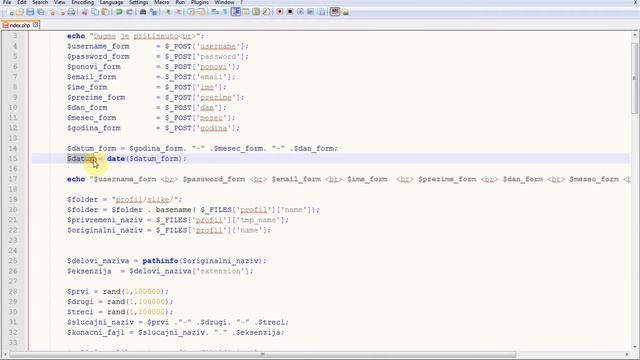Open the View menu

(x=60, y=2)
